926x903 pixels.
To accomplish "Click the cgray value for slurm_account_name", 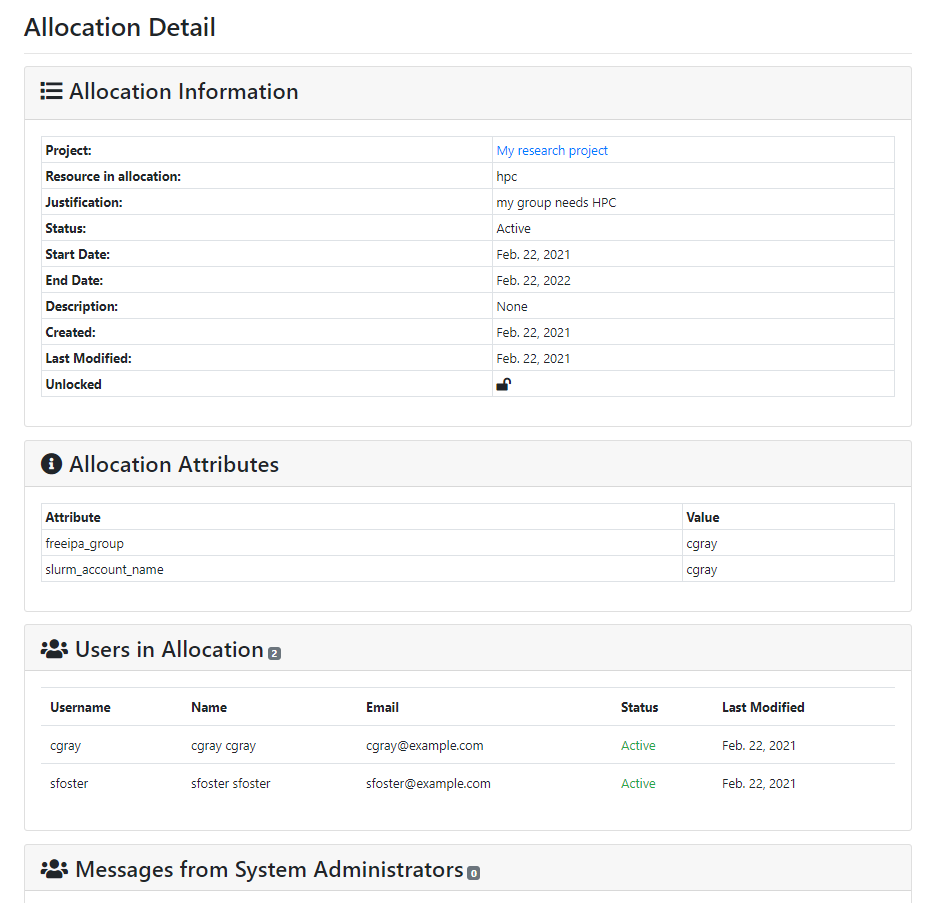I will (x=702, y=569).
